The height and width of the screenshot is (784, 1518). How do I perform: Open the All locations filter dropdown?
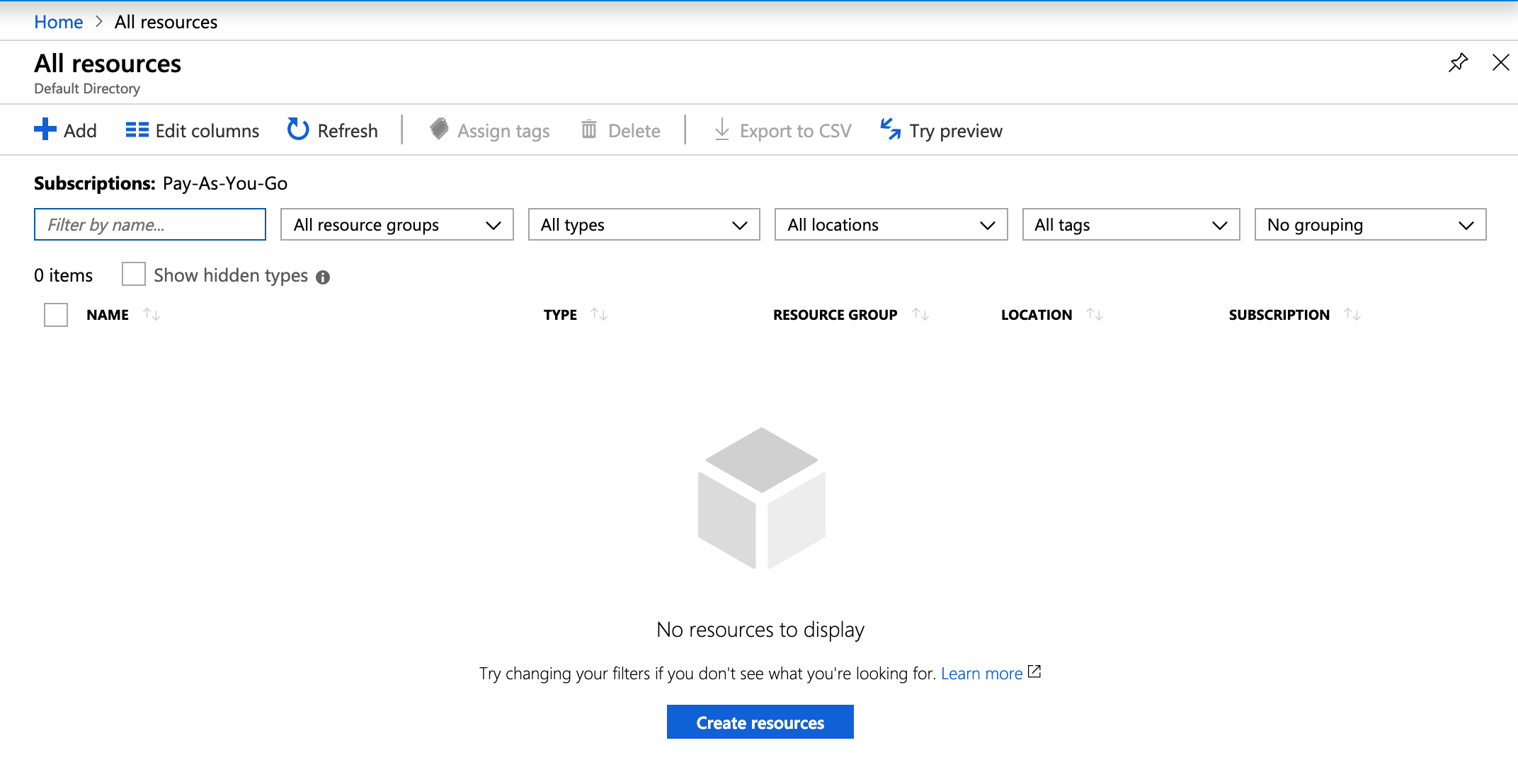tap(891, 225)
